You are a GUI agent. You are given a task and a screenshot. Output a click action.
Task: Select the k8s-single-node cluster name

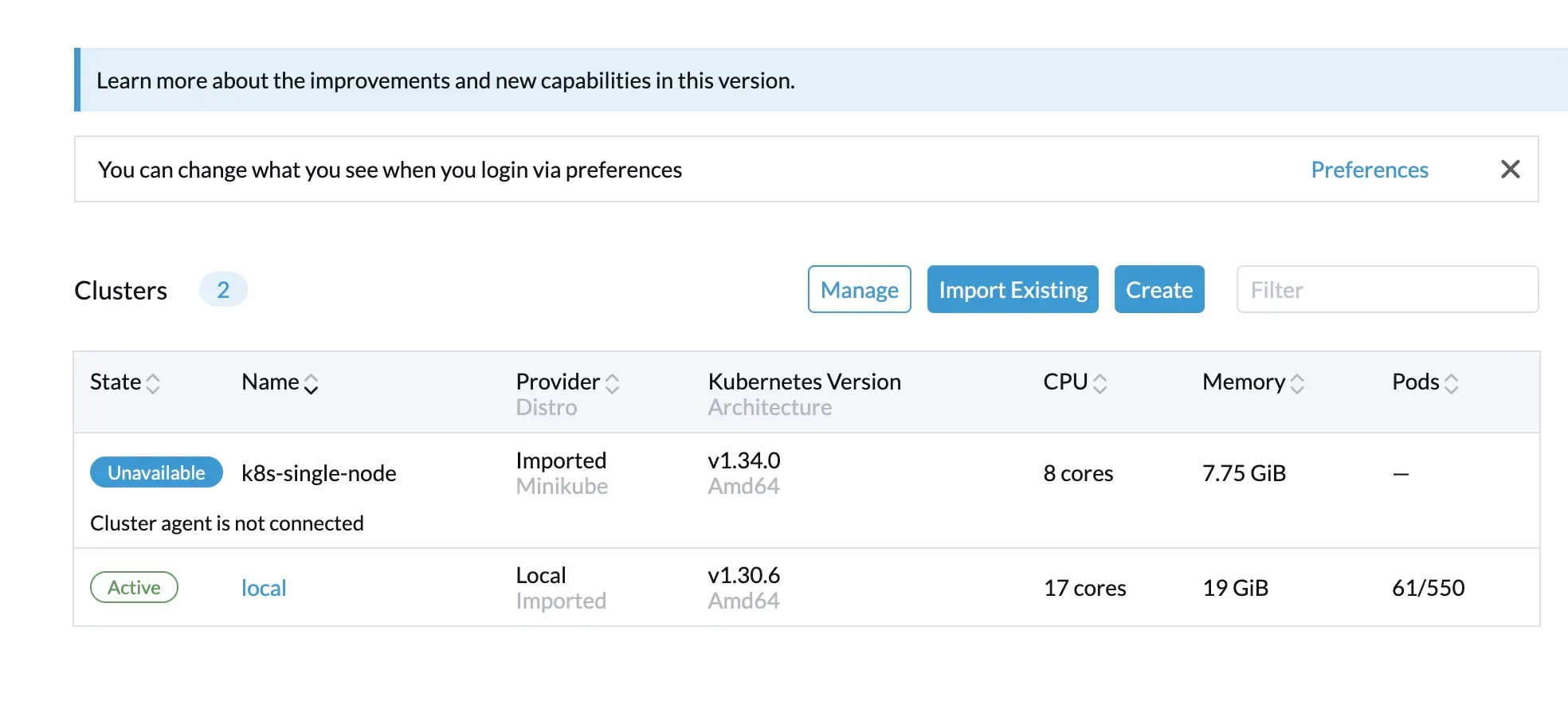(319, 473)
